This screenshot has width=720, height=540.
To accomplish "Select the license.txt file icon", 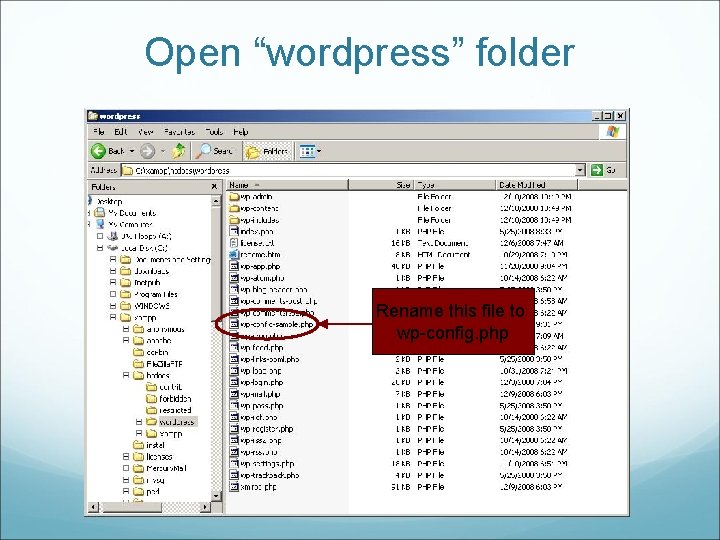I will [x=234, y=243].
